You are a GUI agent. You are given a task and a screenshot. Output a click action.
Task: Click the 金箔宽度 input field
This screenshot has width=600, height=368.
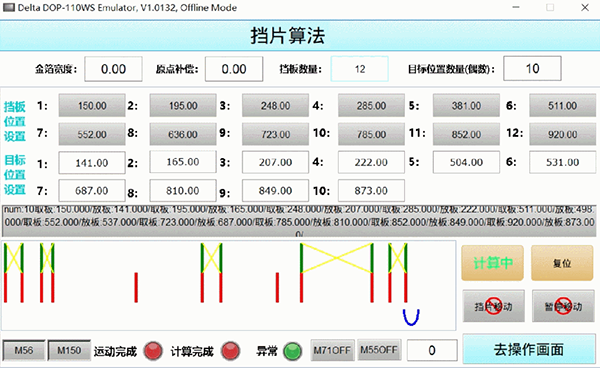(113, 69)
